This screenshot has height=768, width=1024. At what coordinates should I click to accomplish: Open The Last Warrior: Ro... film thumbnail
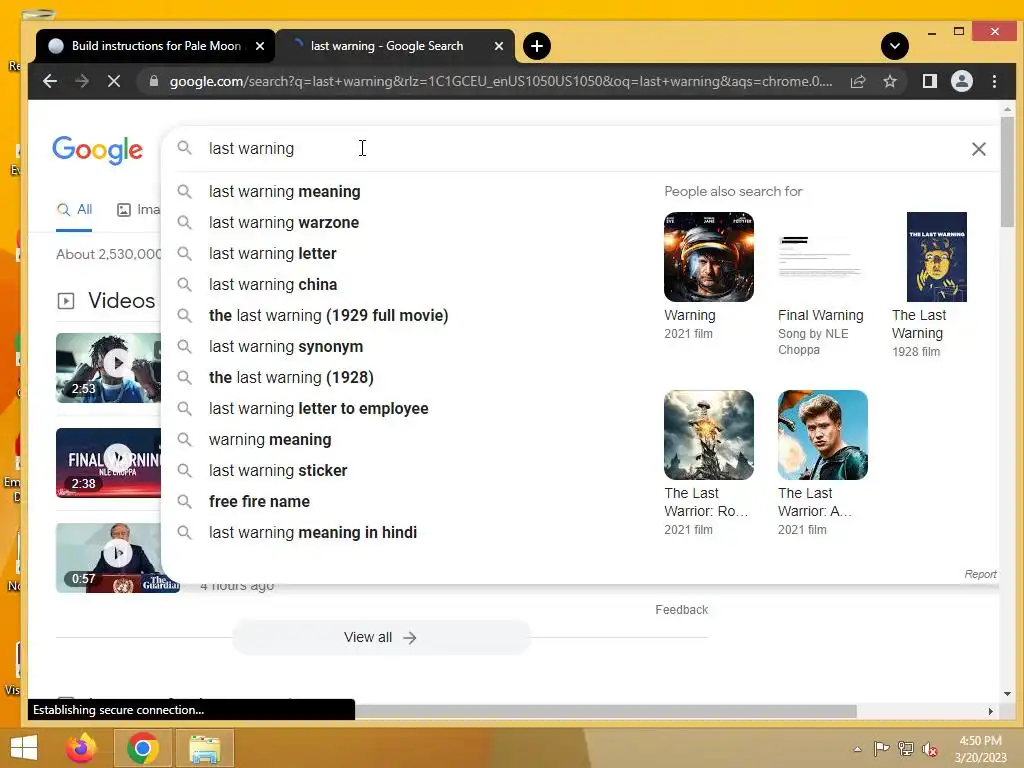(709, 435)
